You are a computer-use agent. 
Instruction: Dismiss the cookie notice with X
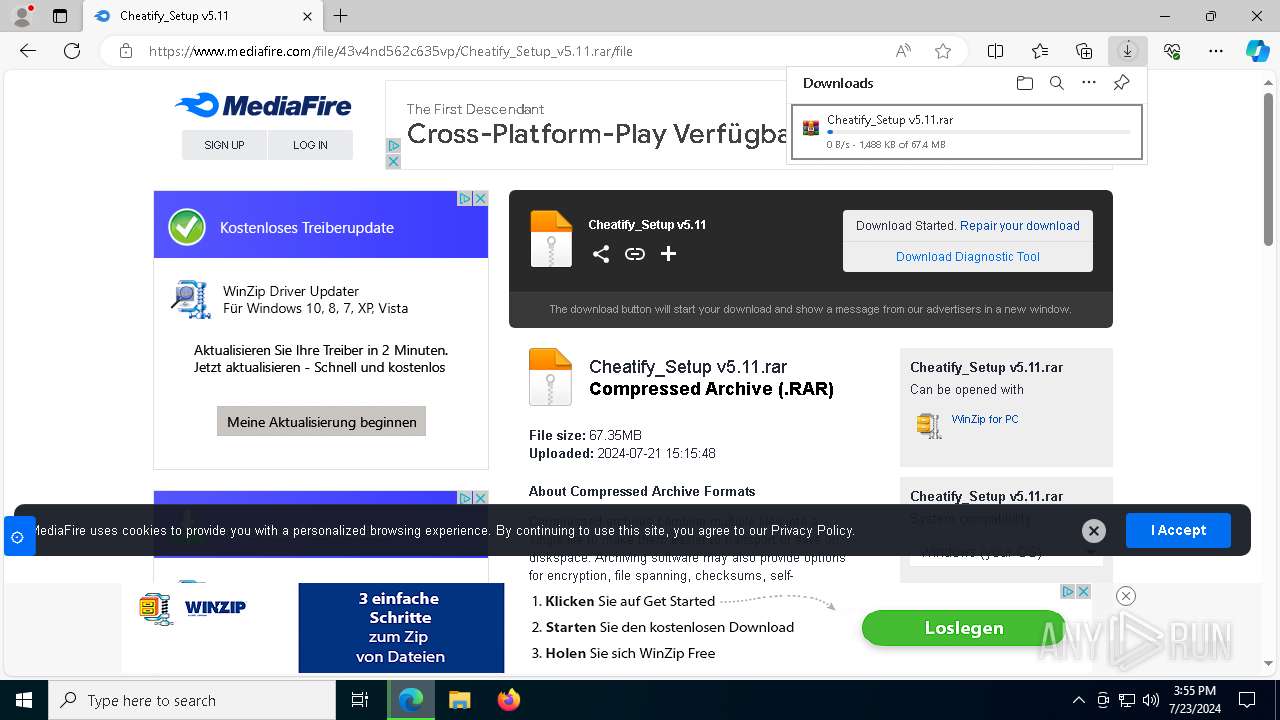1094,531
